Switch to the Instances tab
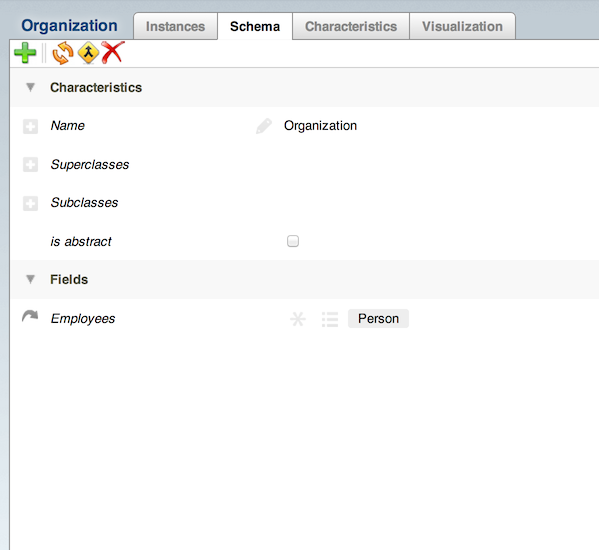This screenshot has width=599, height=550. coord(175,26)
